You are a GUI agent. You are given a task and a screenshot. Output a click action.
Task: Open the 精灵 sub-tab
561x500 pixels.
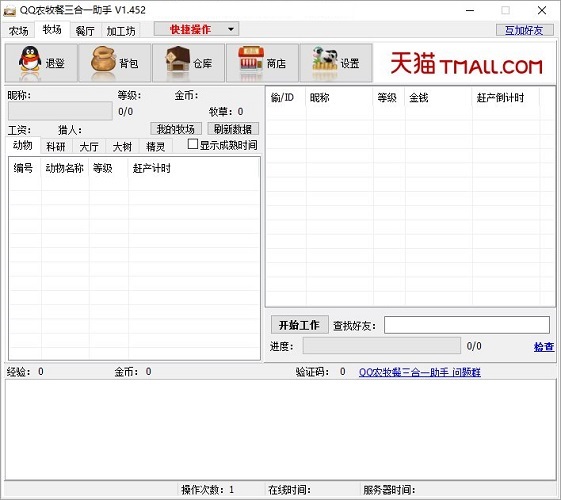tap(156, 146)
